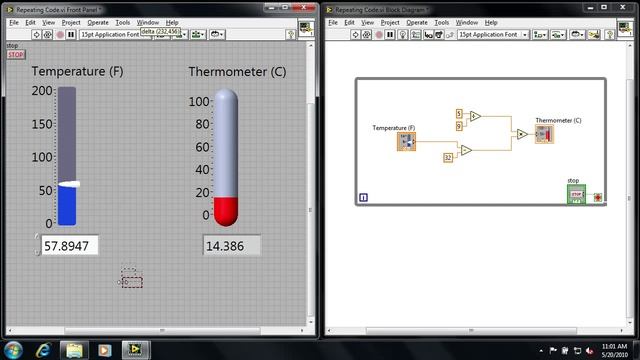640x360 pixels.
Task: Select the Multiply function node
Action: 522,134
